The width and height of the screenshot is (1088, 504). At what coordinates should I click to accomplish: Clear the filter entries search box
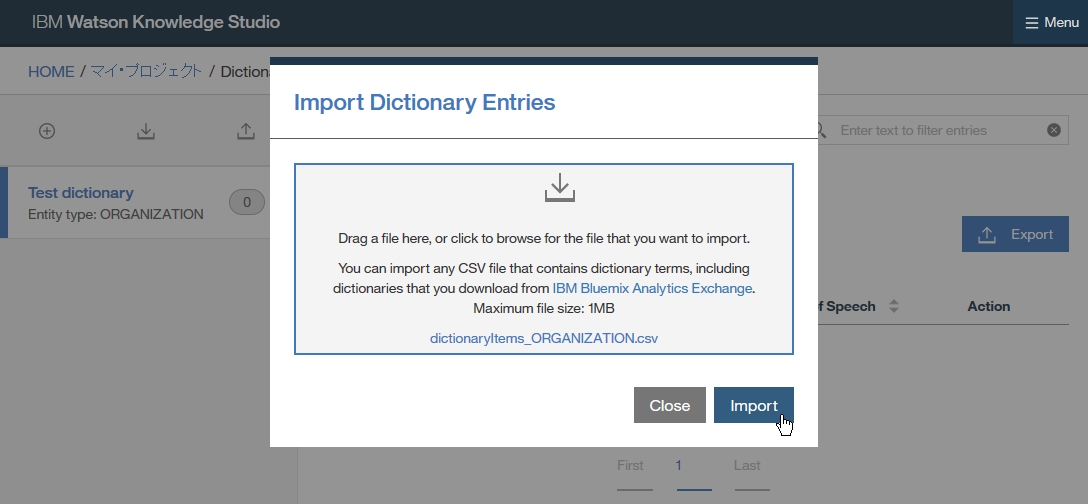point(1053,130)
